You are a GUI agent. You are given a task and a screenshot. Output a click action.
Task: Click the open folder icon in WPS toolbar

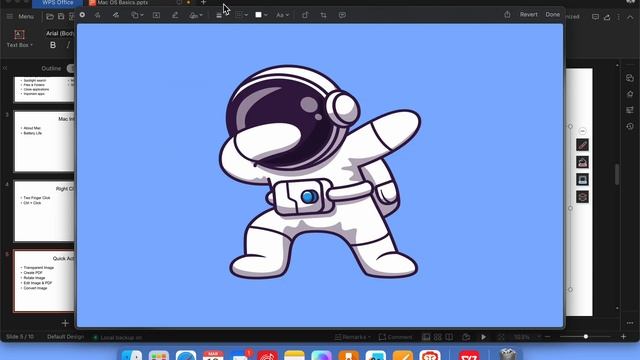[x=50, y=17]
